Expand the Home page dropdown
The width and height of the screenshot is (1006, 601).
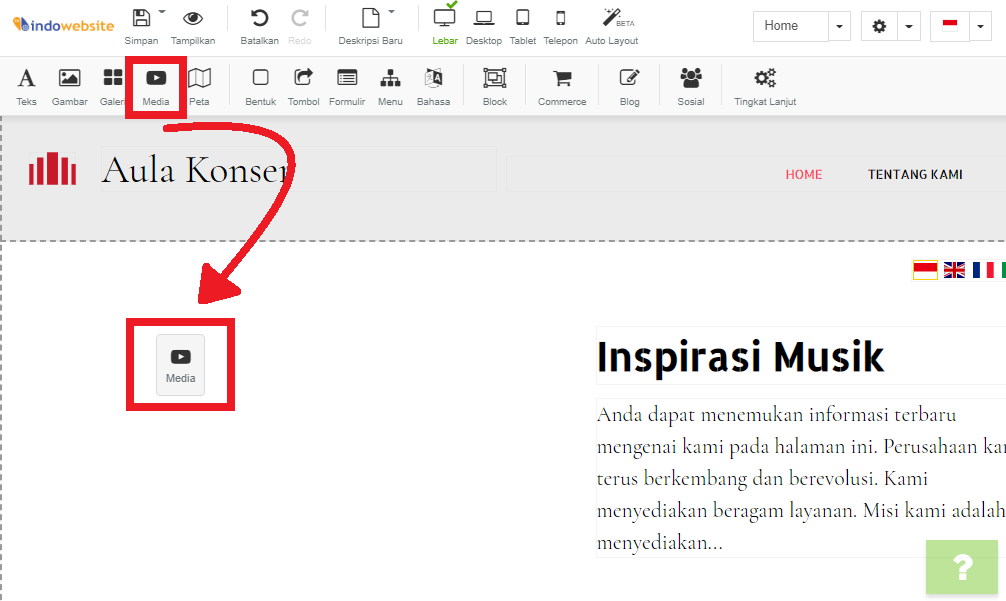pyautogui.click(x=840, y=26)
